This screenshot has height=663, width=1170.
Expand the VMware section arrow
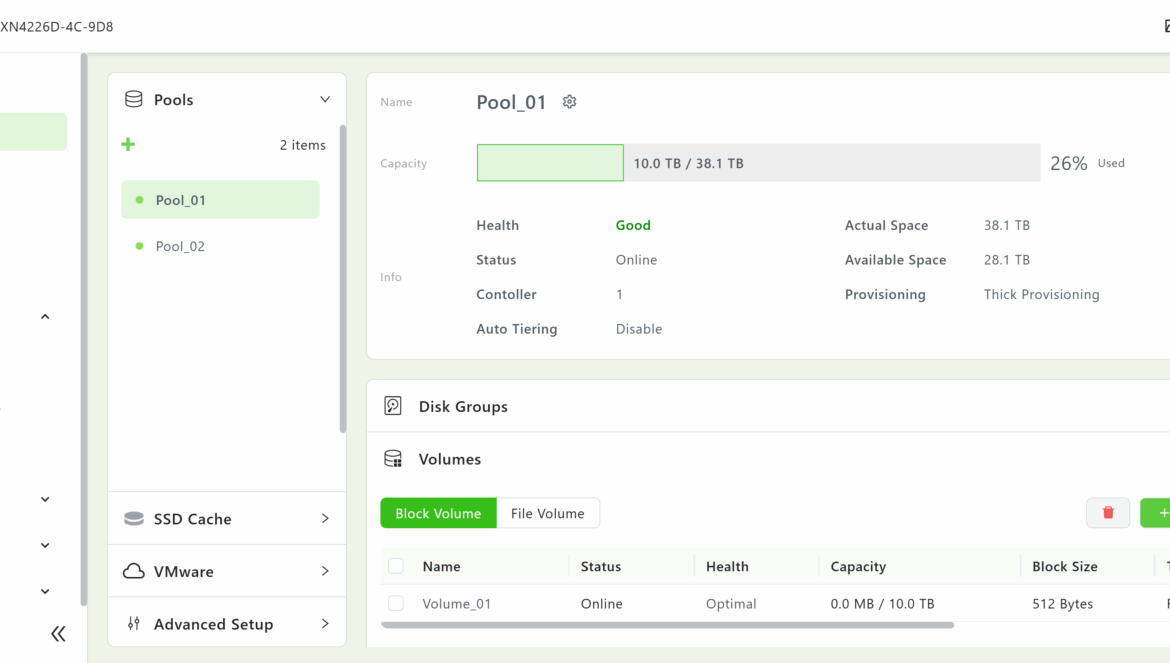click(x=325, y=571)
